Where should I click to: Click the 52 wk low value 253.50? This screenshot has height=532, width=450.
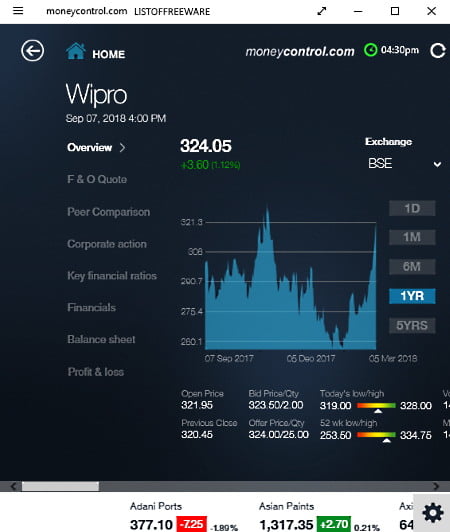pos(335,435)
